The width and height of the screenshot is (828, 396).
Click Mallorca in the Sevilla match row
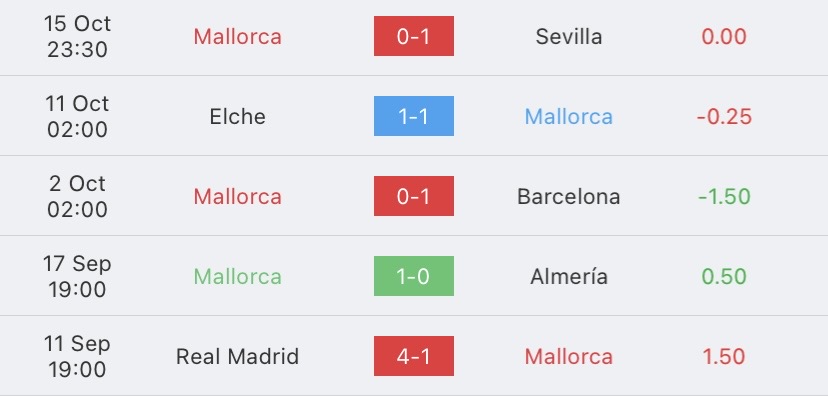(x=238, y=36)
